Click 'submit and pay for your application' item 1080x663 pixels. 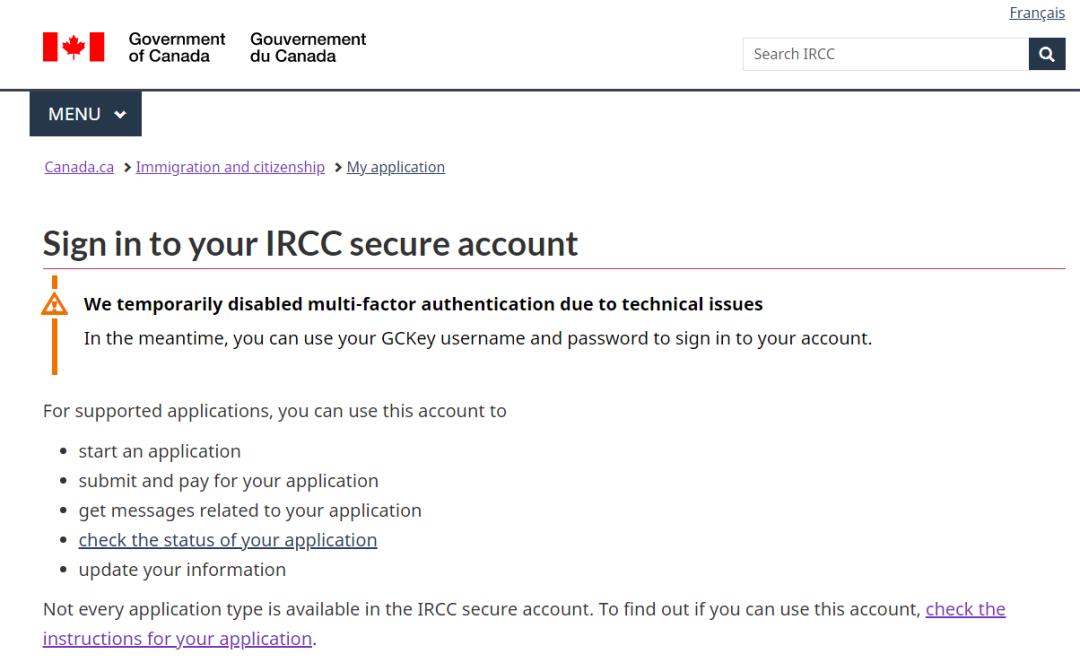tap(229, 481)
